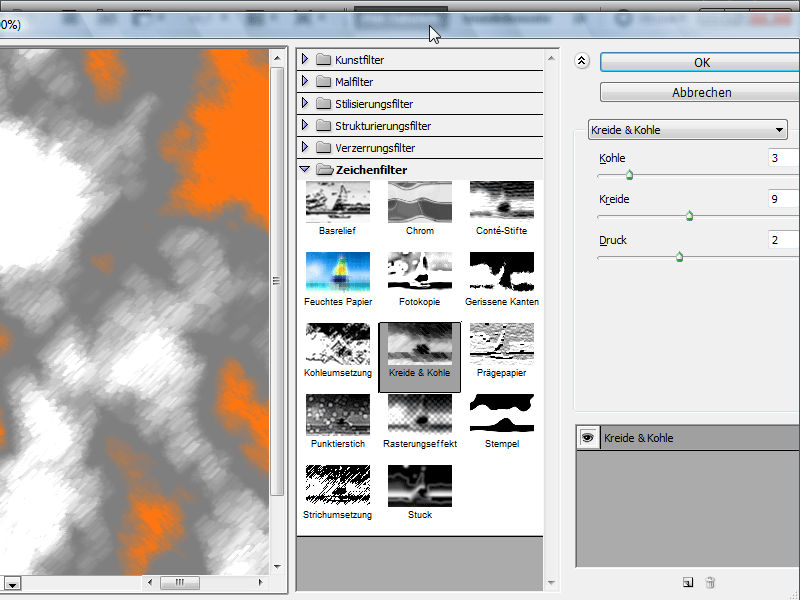Click preview vertical scrollbar up arrow
The image size is (800, 600).
[x=277, y=58]
